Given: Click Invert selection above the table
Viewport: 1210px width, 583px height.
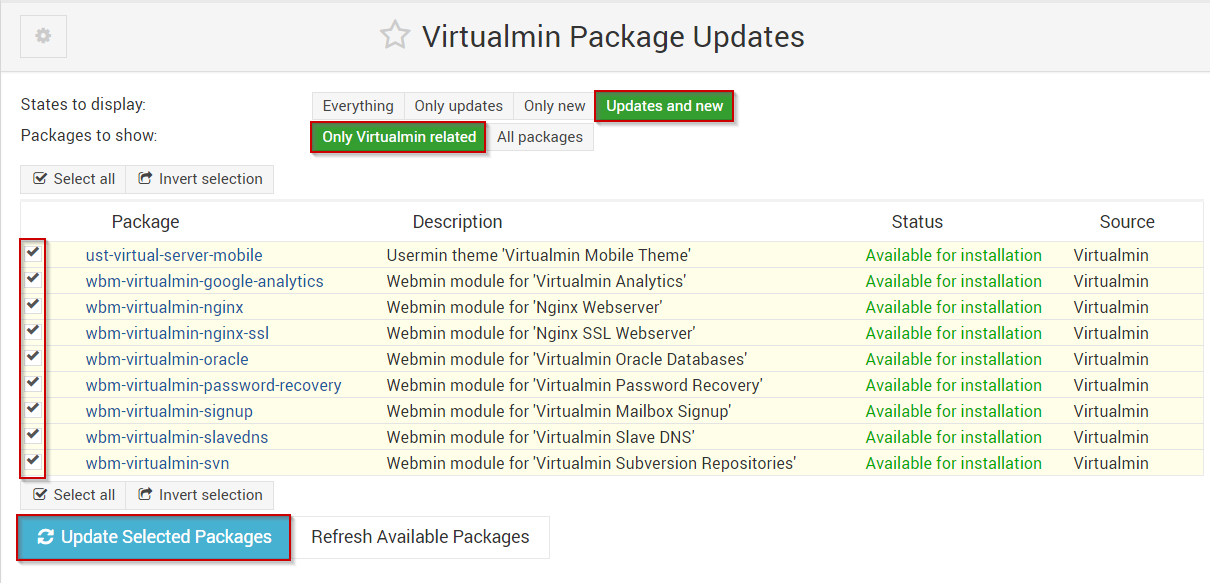Looking at the screenshot, I should click(200, 179).
